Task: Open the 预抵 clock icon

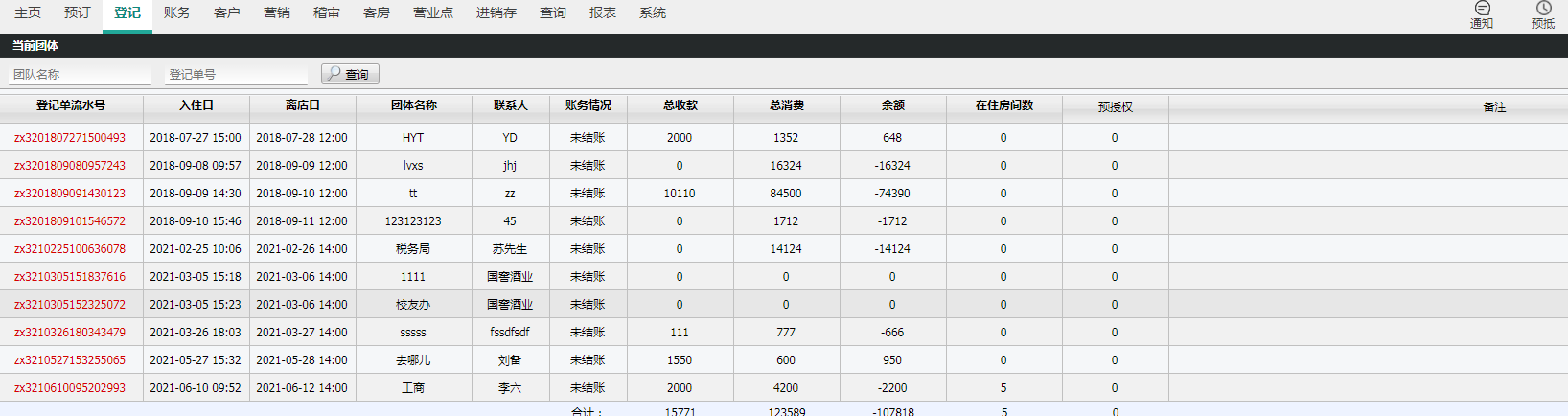Action: (x=1543, y=14)
